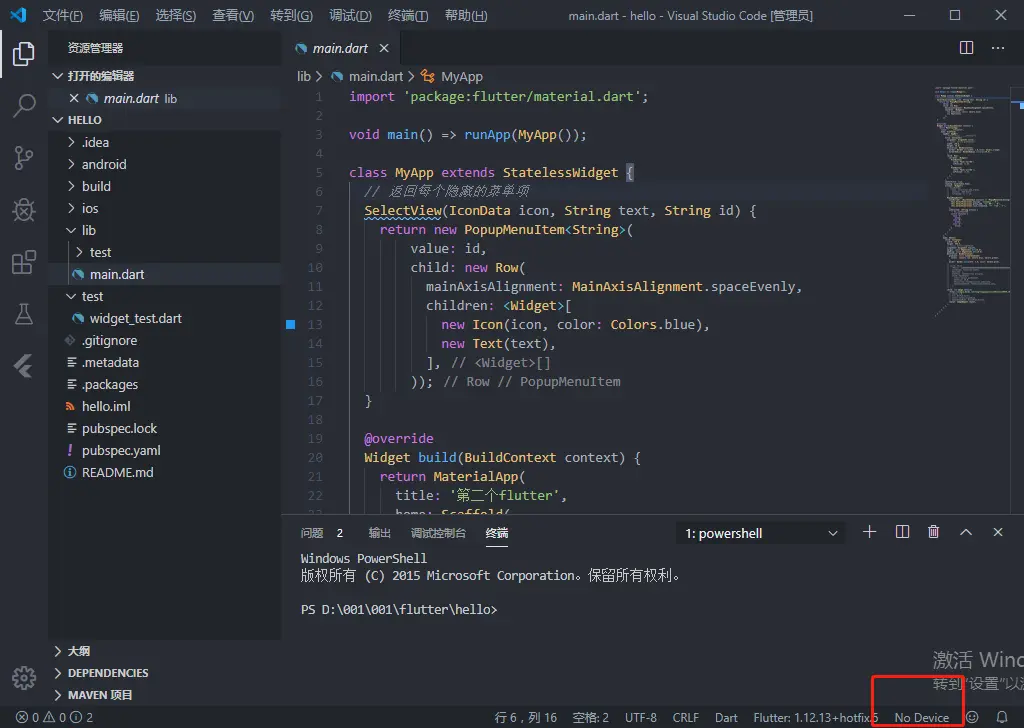Switch to the 问题 panel tab
This screenshot has height=728, width=1024.
[x=315, y=532]
